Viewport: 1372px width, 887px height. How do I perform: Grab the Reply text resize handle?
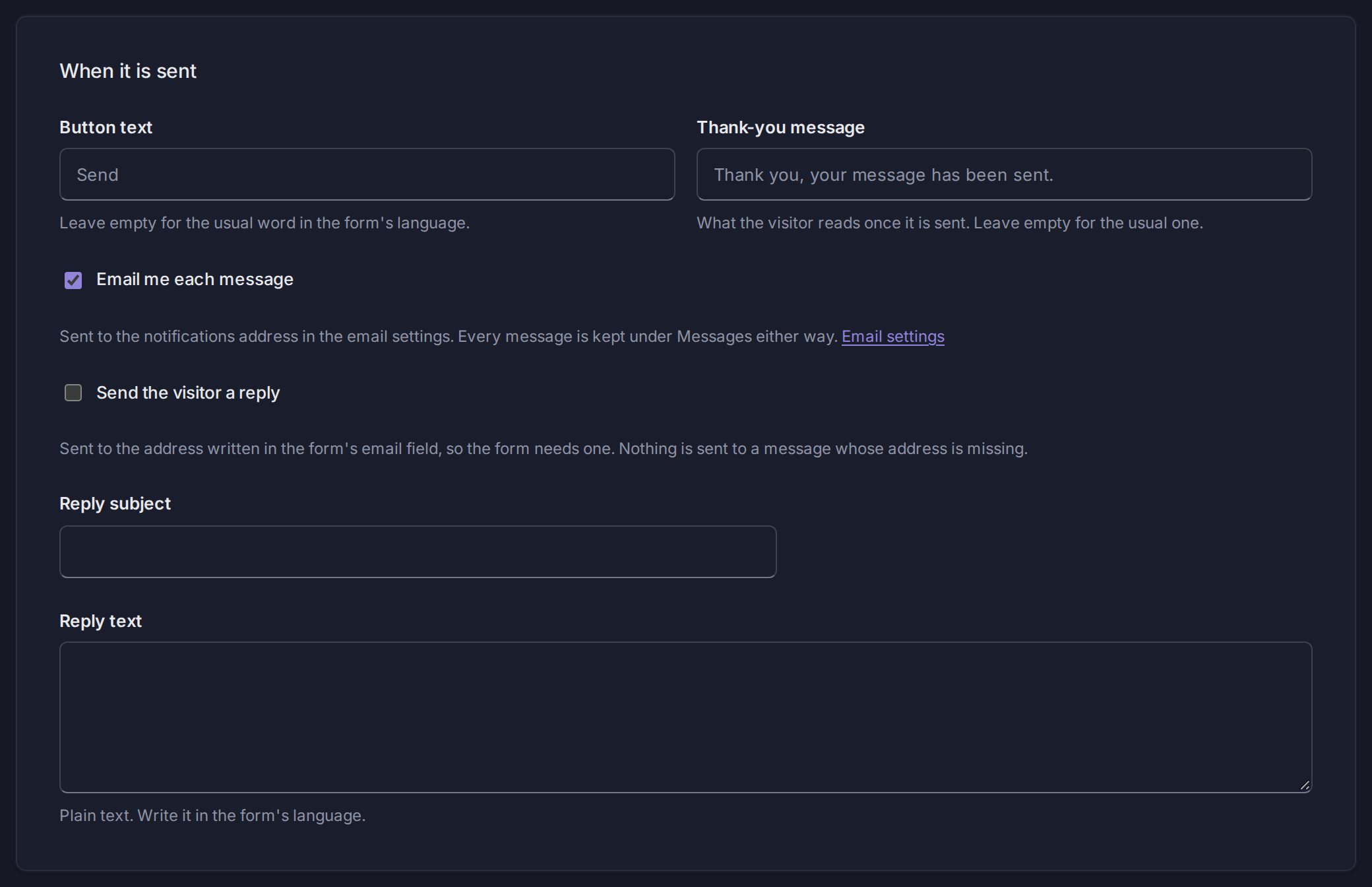(1305, 785)
